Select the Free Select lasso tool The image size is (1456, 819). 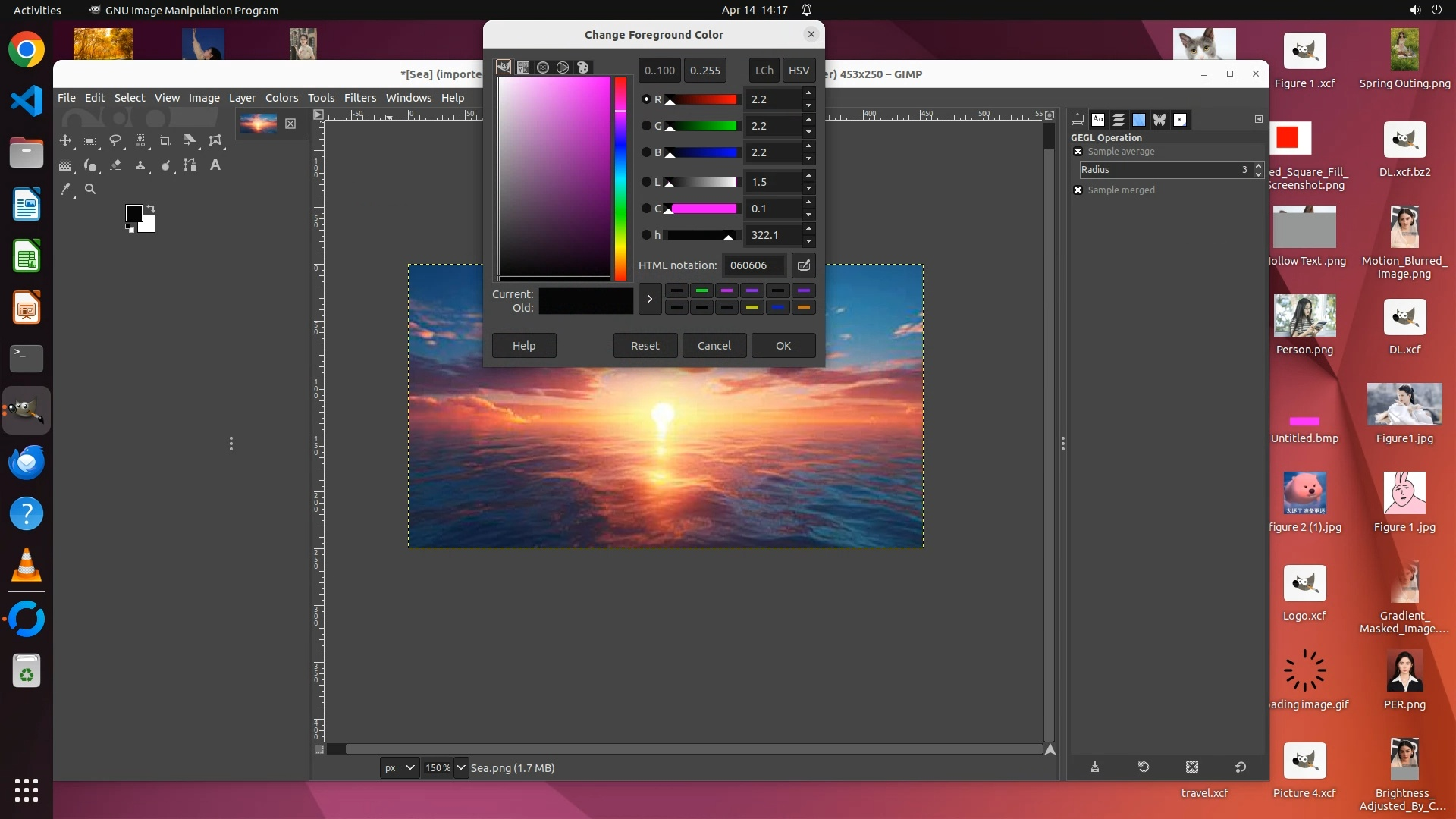115,140
